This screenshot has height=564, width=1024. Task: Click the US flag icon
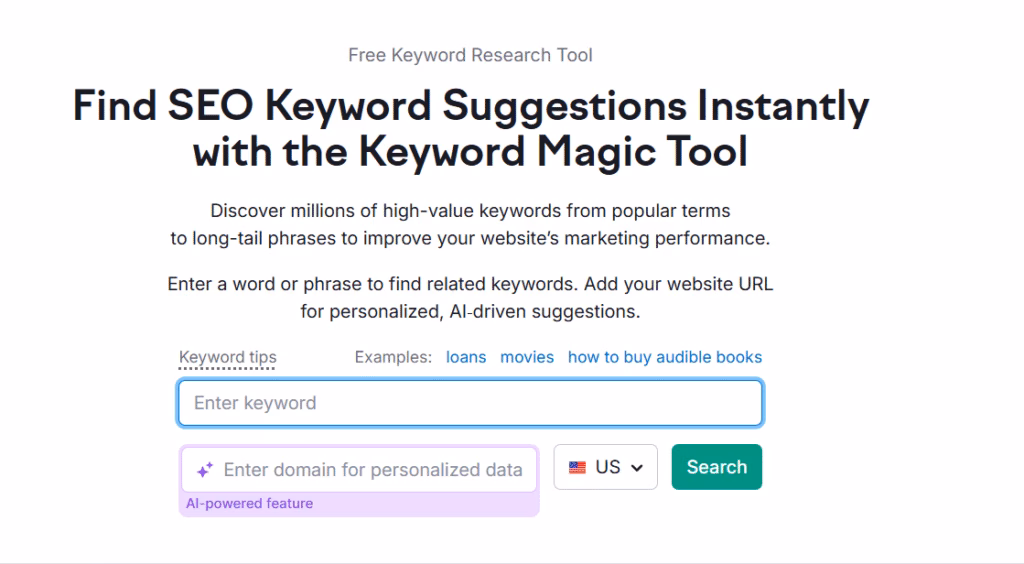click(577, 467)
